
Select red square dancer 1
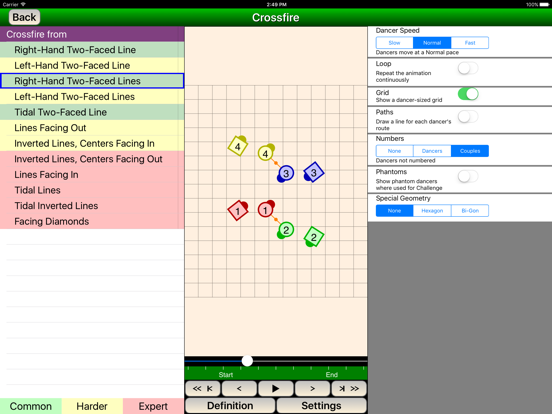238,211
